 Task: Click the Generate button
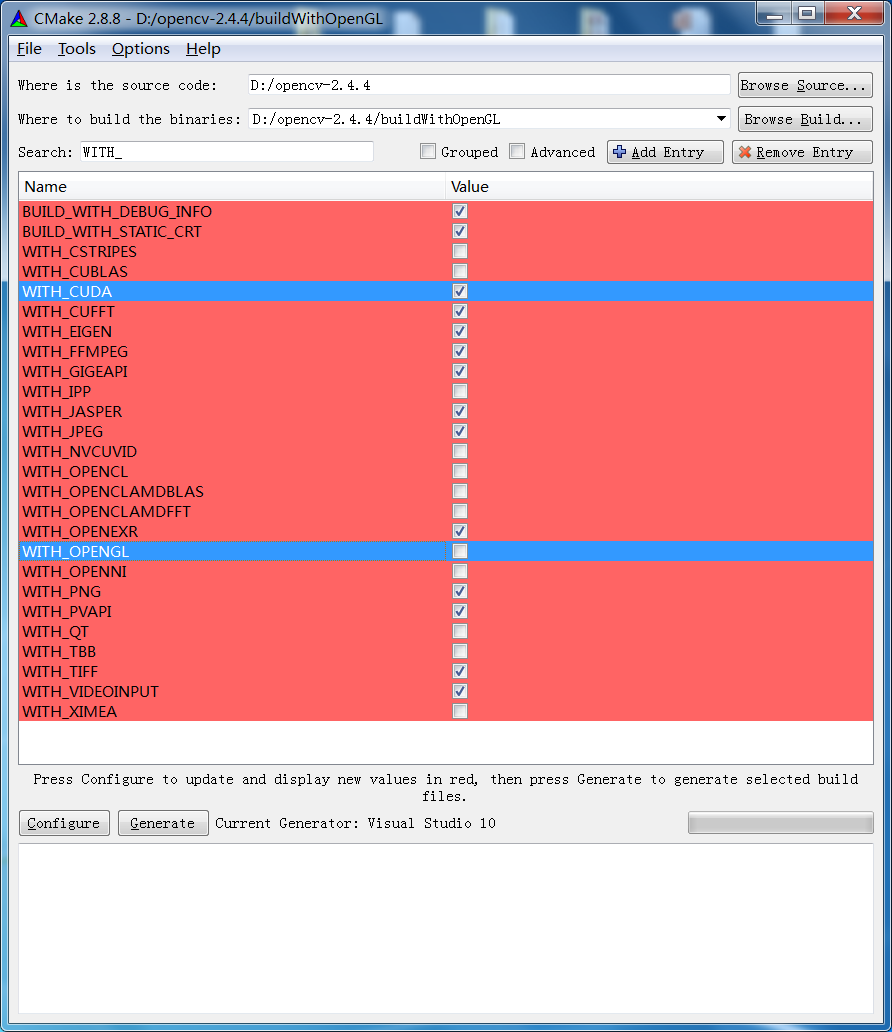tap(163, 823)
